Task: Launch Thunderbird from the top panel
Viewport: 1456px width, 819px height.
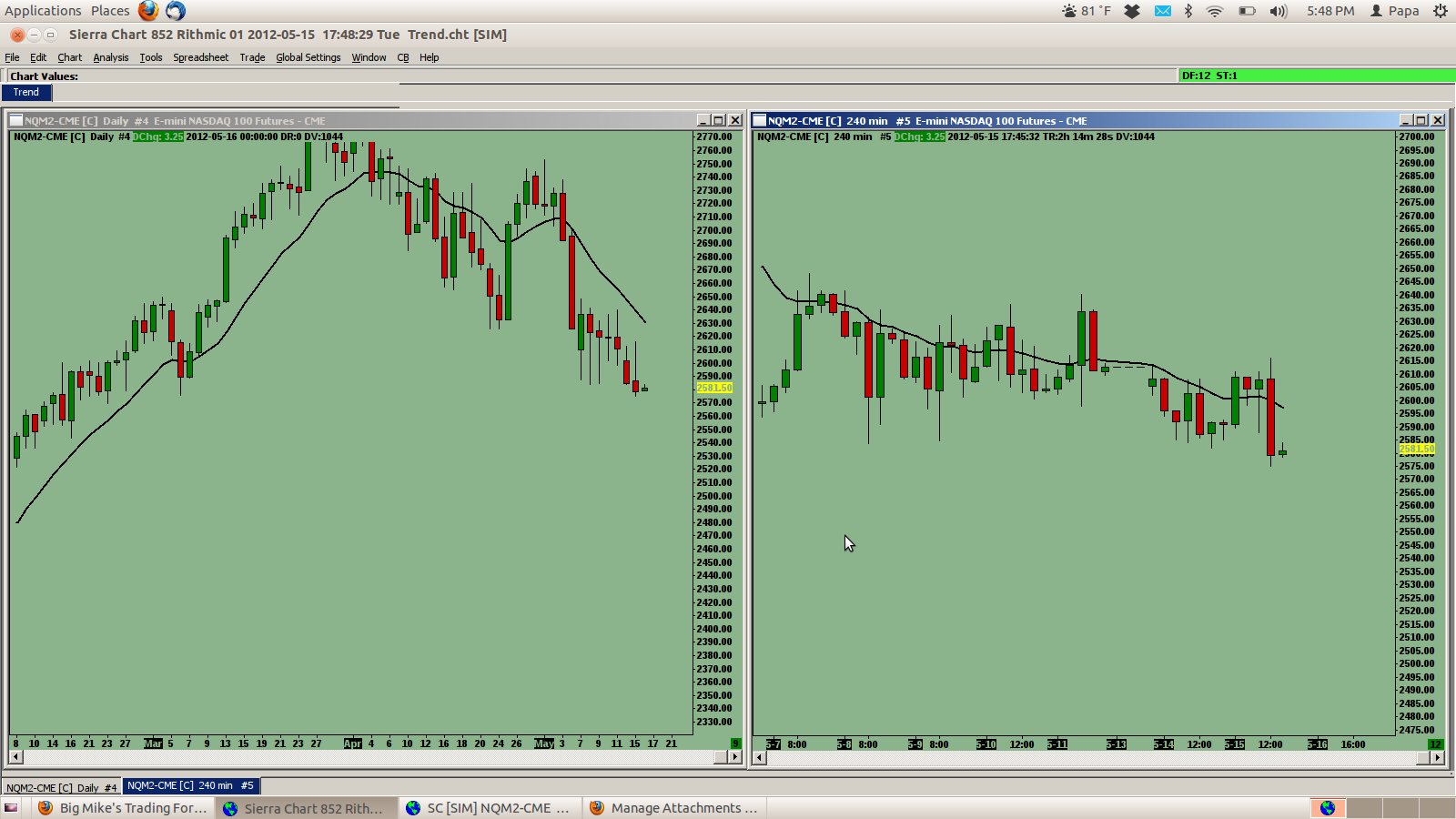Action: pyautogui.click(x=176, y=11)
